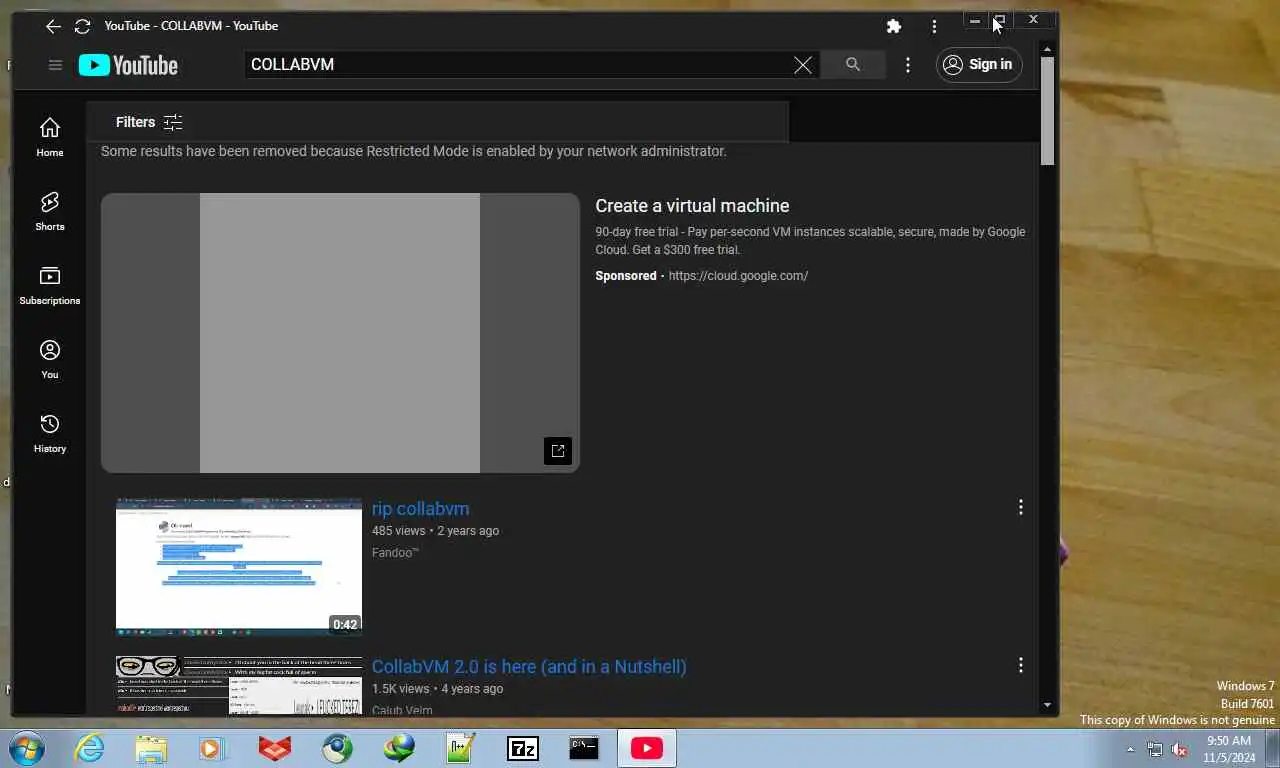Click '1.5K views • 4 years ago' text
The width and height of the screenshot is (1280, 768).
[x=437, y=689]
